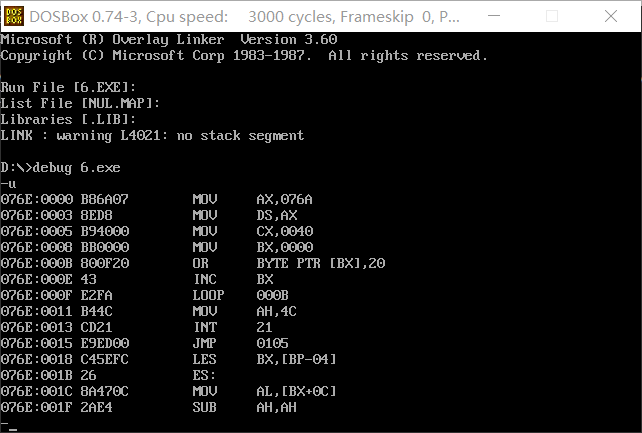Click the debug prompt cursor at bottom
This screenshot has width=642, height=433.
pyautogui.click(x=9, y=426)
